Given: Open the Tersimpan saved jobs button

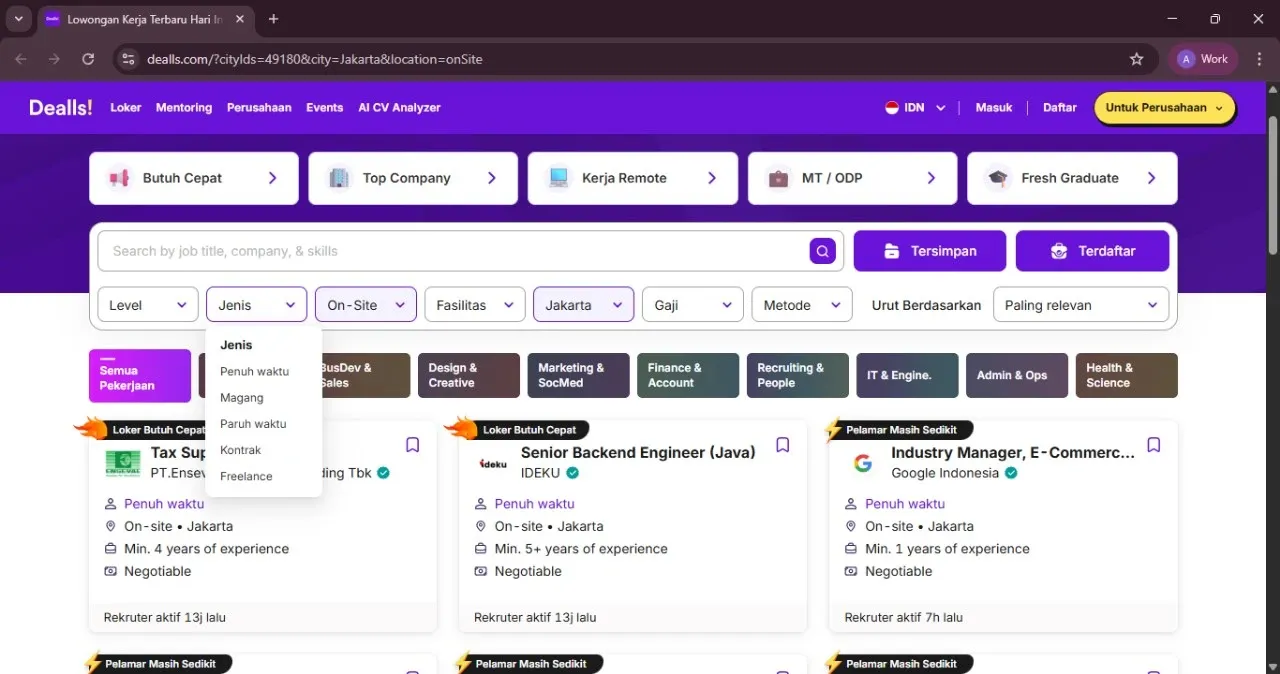Looking at the screenshot, I should [x=930, y=251].
